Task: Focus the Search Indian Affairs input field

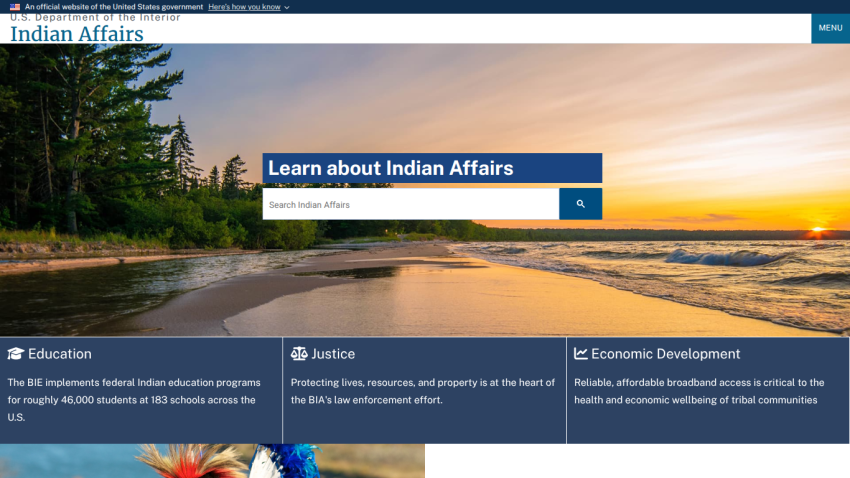Action: pyautogui.click(x=411, y=204)
